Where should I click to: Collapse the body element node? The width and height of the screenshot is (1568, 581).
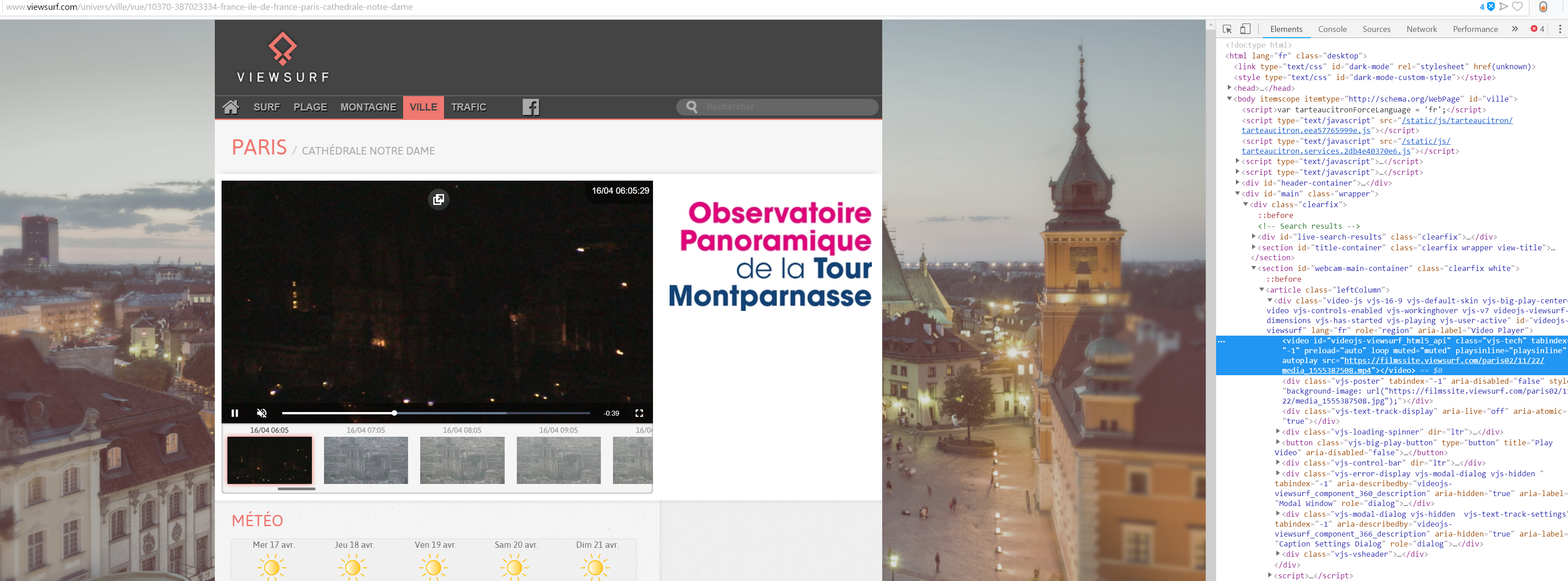(1230, 98)
